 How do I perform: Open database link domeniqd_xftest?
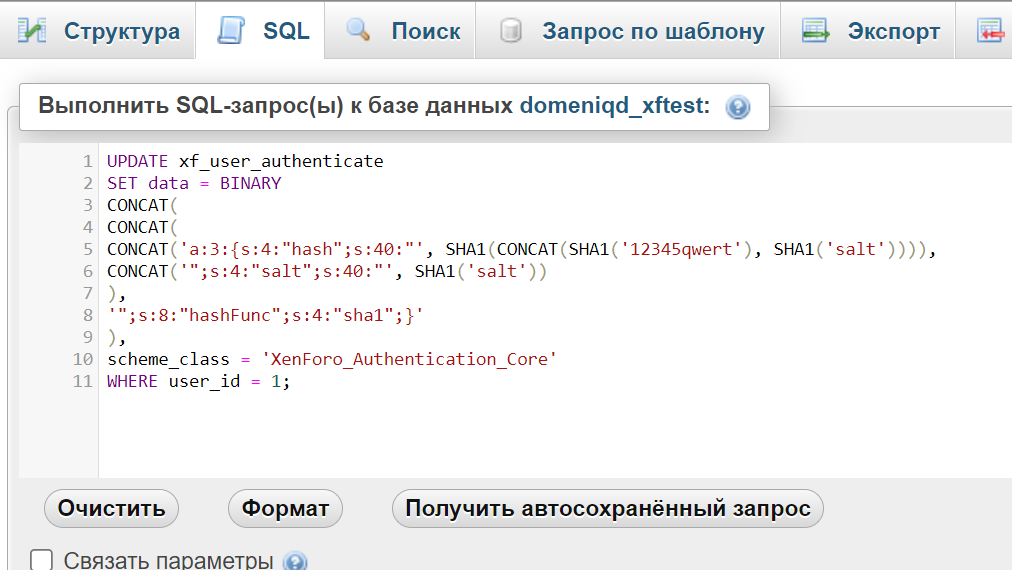pos(614,105)
